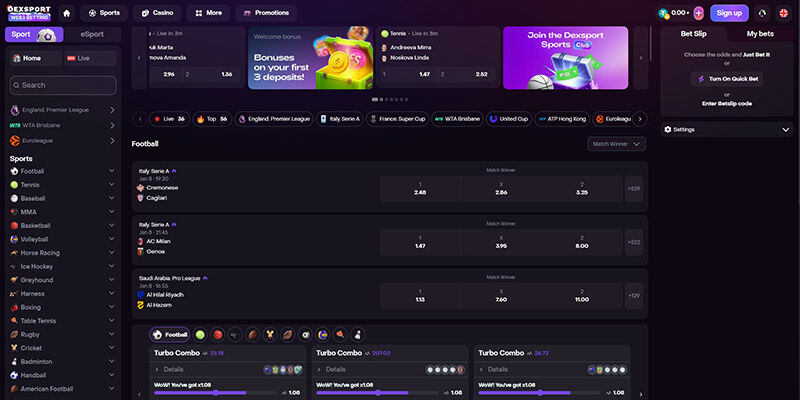
Task: Click Boxing glove sidebar icon
Action: pos(14,307)
